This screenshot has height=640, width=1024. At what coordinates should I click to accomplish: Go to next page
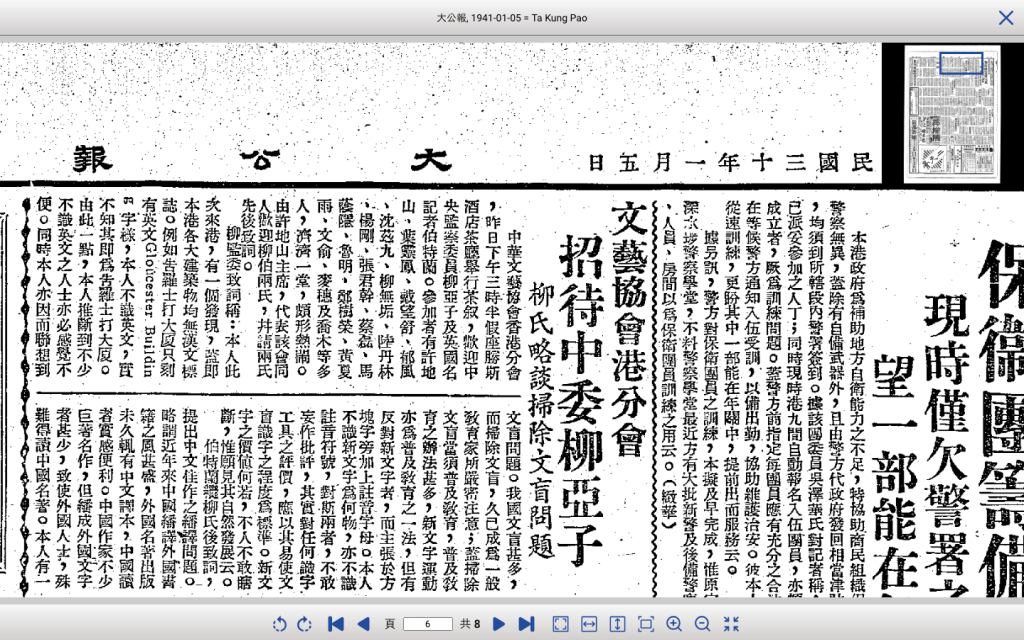(498, 624)
